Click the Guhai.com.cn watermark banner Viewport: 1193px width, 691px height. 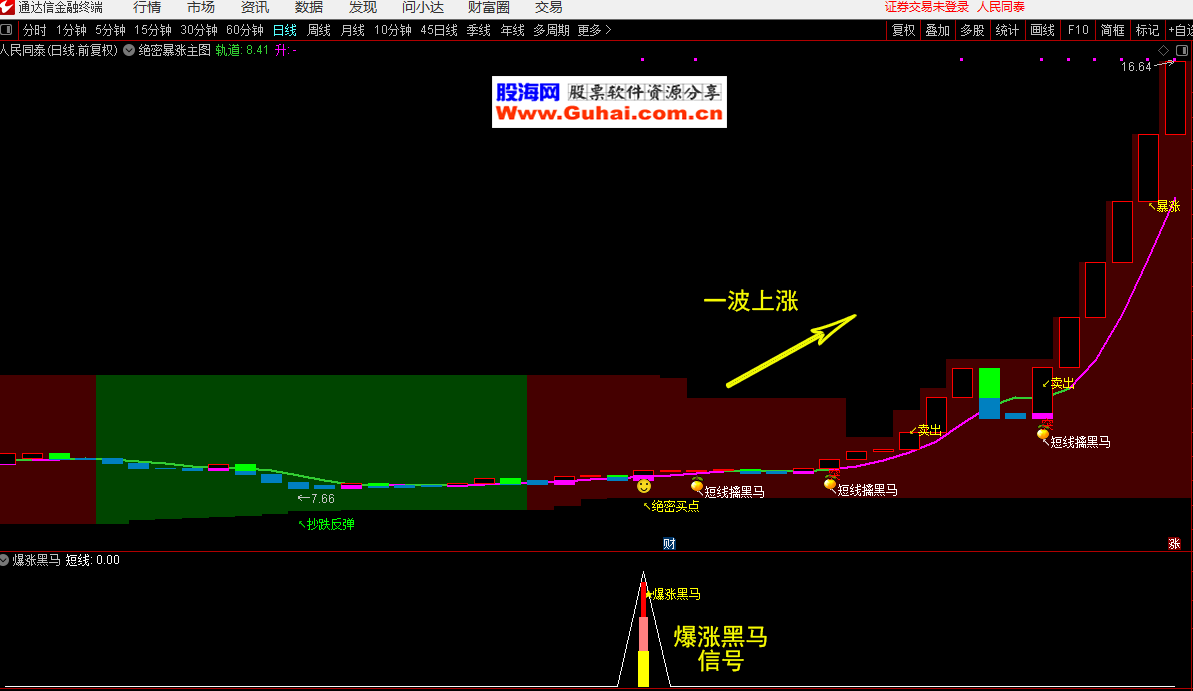click(609, 103)
